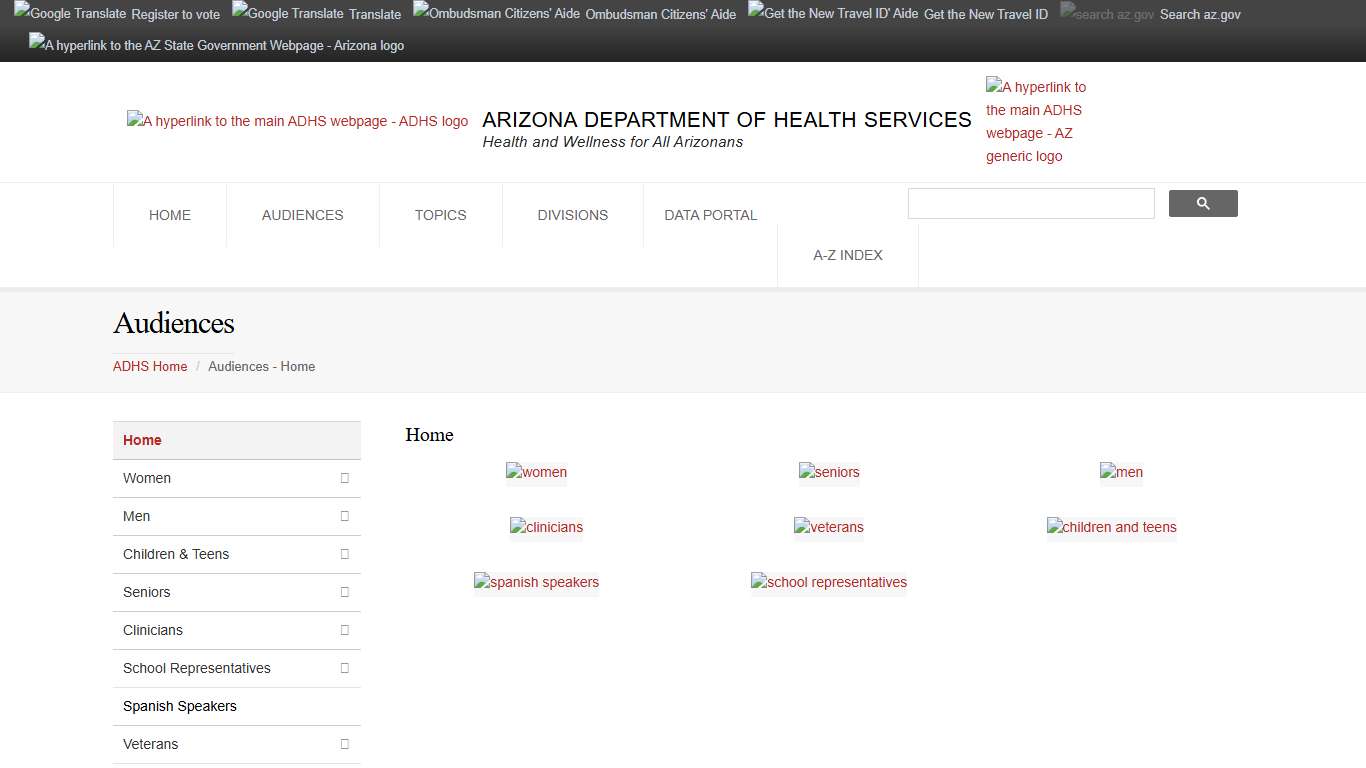Go to Data Portal in navigation
Viewport: 1366px width, 768px height.
[710, 215]
